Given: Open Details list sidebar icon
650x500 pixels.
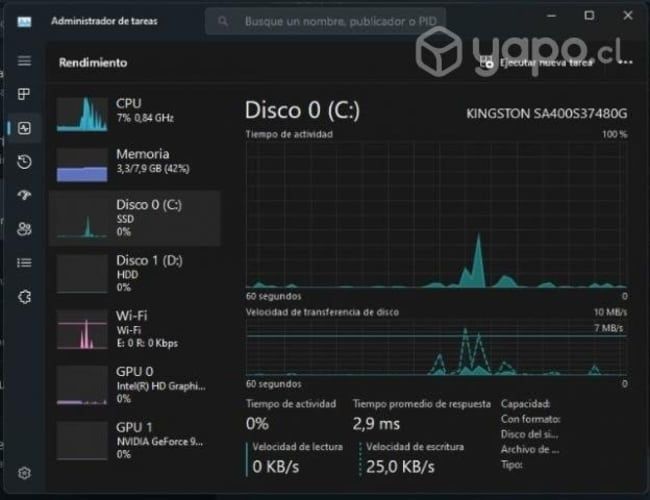Looking at the screenshot, I should point(24,262).
